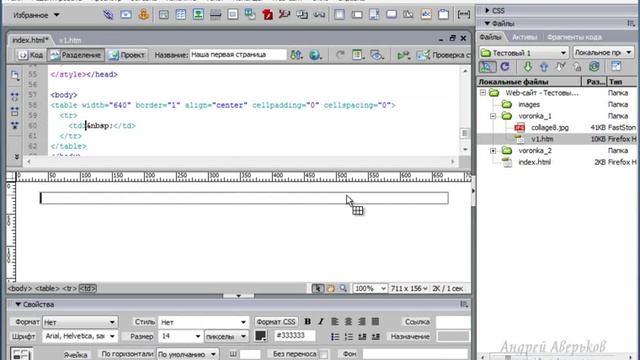The height and width of the screenshot is (360, 640).
Task: Click the File Management icon beside title field
Action: click(x=296, y=55)
